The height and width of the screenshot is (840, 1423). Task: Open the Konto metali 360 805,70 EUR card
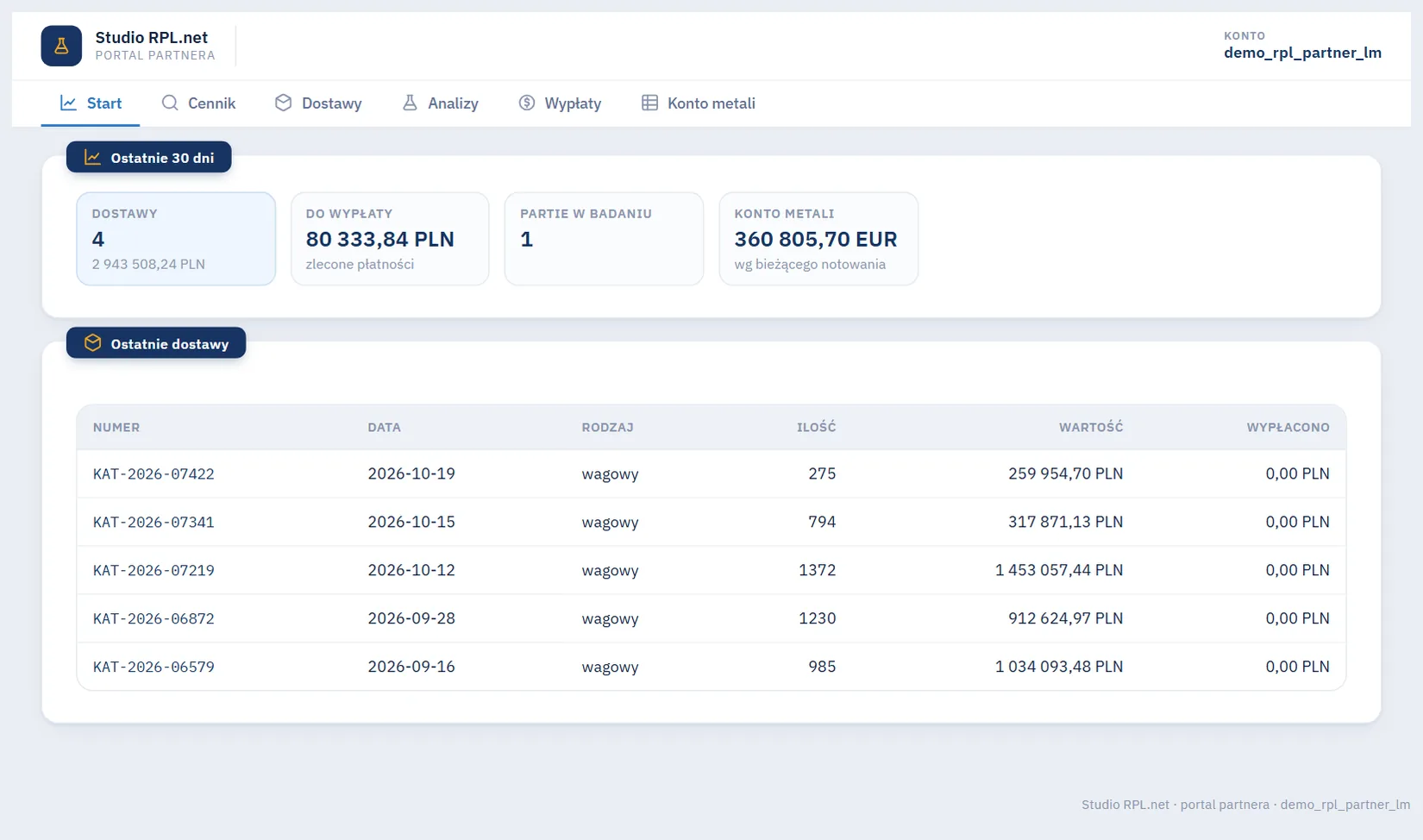coord(818,239)
